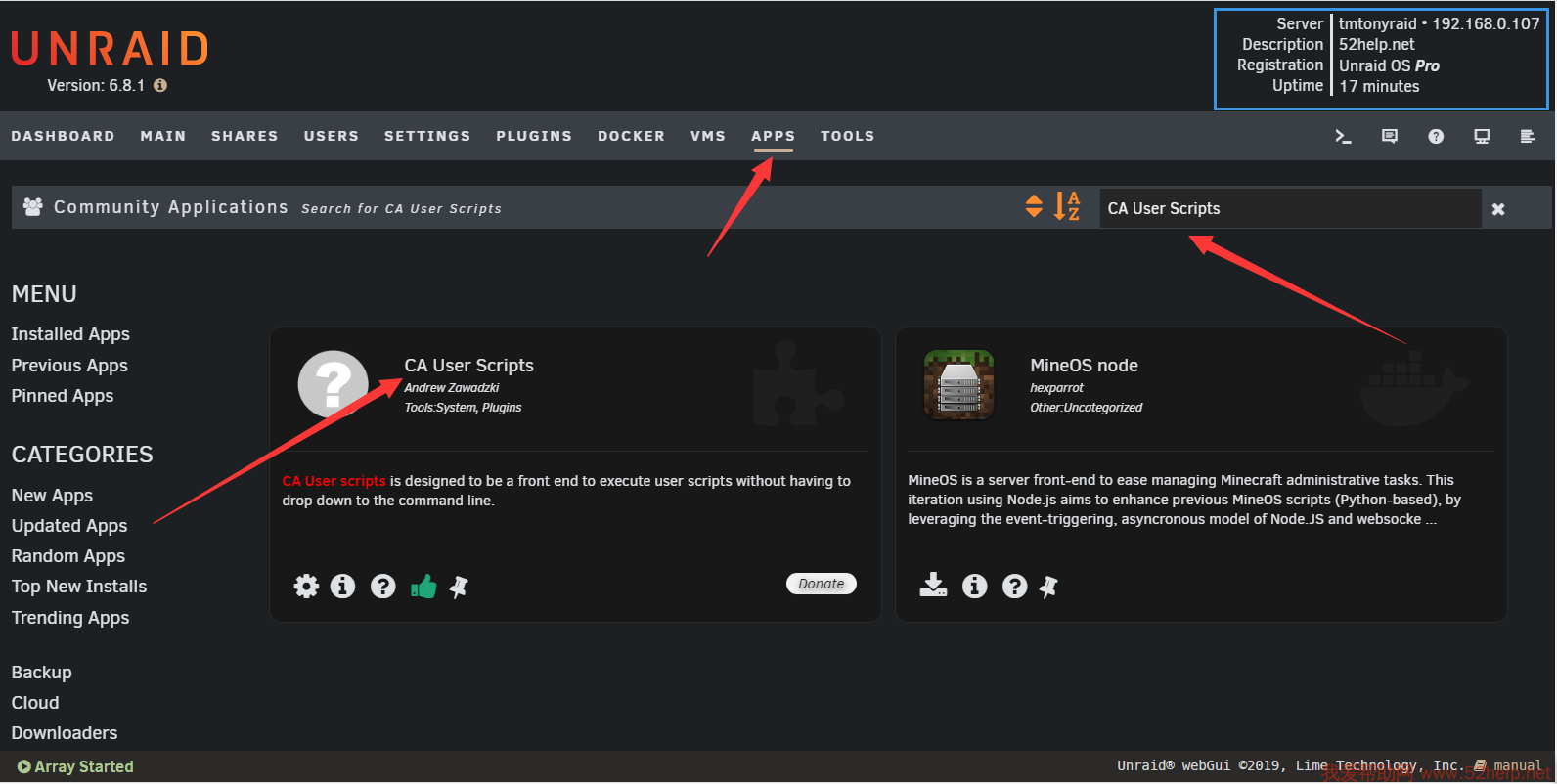Switch to the Docker tab
The image size is (1557, 784).
tap(631, 136)
